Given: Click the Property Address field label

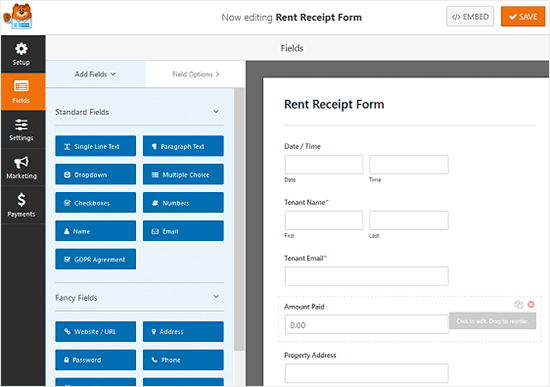Looking at the screenshot, I should click(310, 355).
